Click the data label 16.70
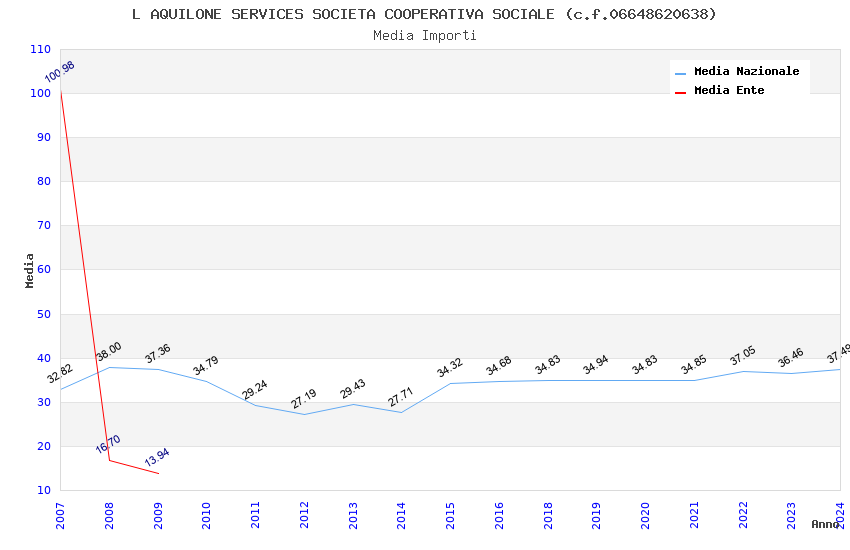Viewport: 850px width, 550px height. tap(108, 444)
